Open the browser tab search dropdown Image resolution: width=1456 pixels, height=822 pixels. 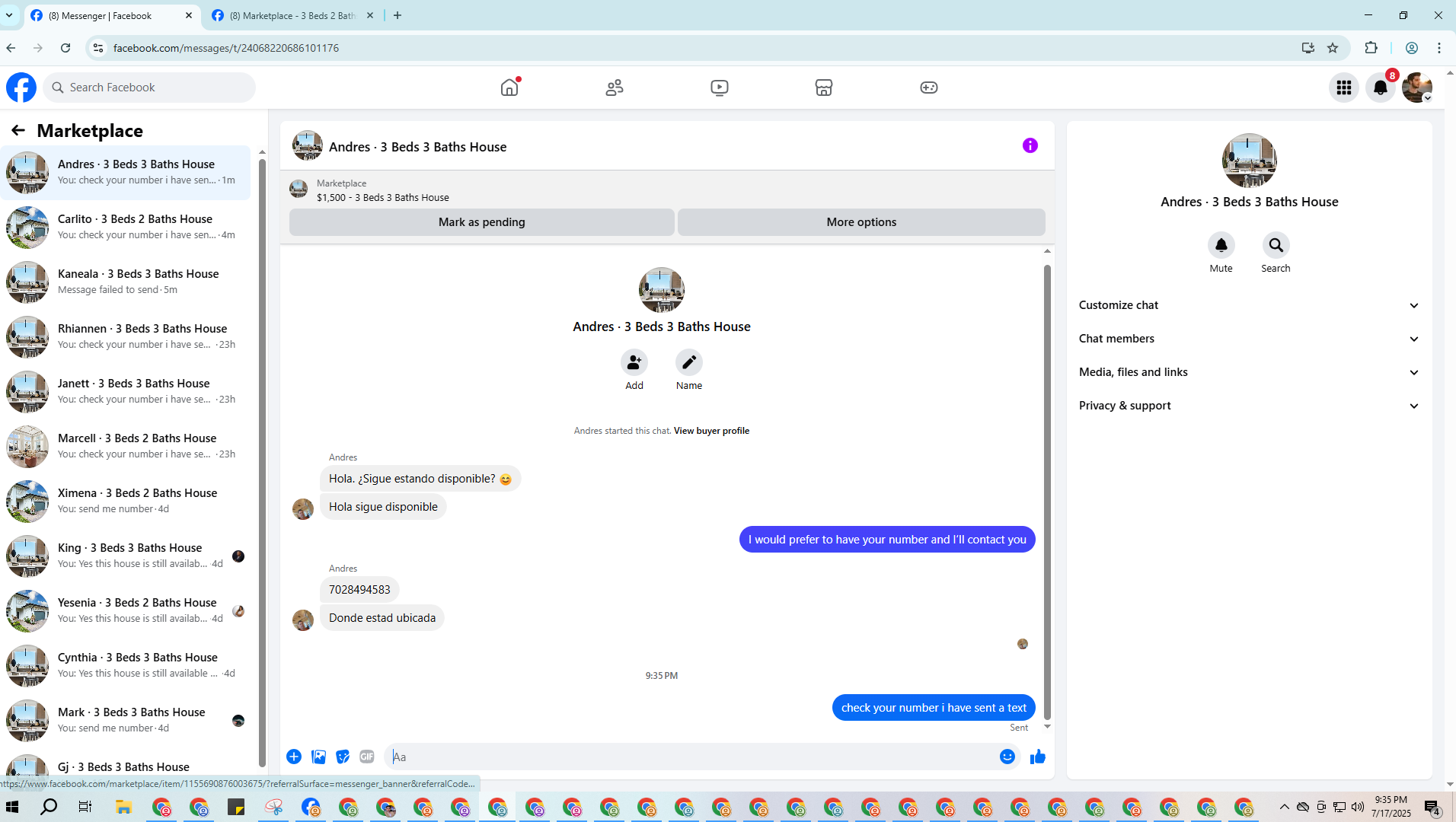click(x=9, y=15)
